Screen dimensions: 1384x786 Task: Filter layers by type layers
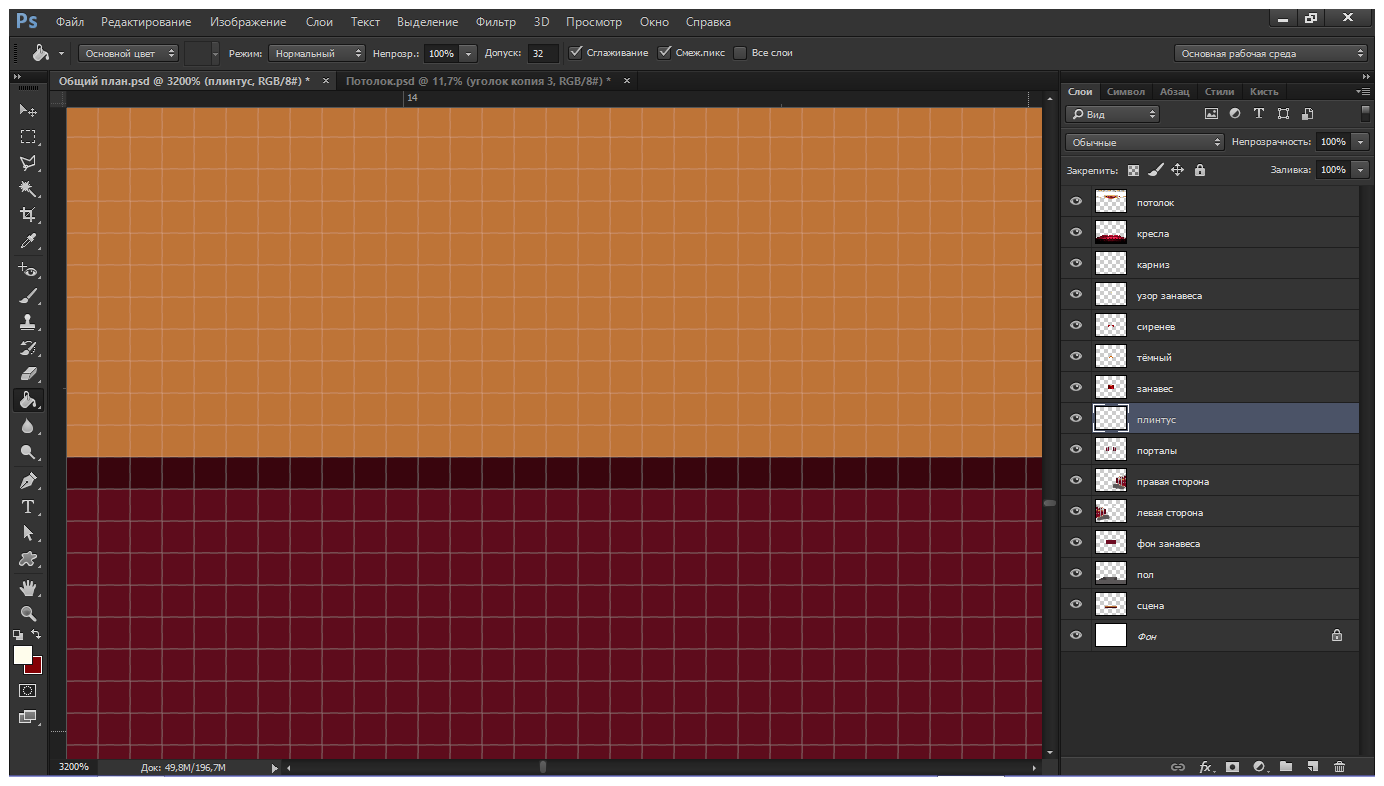pyautogui.click(x=1259, y=114)
